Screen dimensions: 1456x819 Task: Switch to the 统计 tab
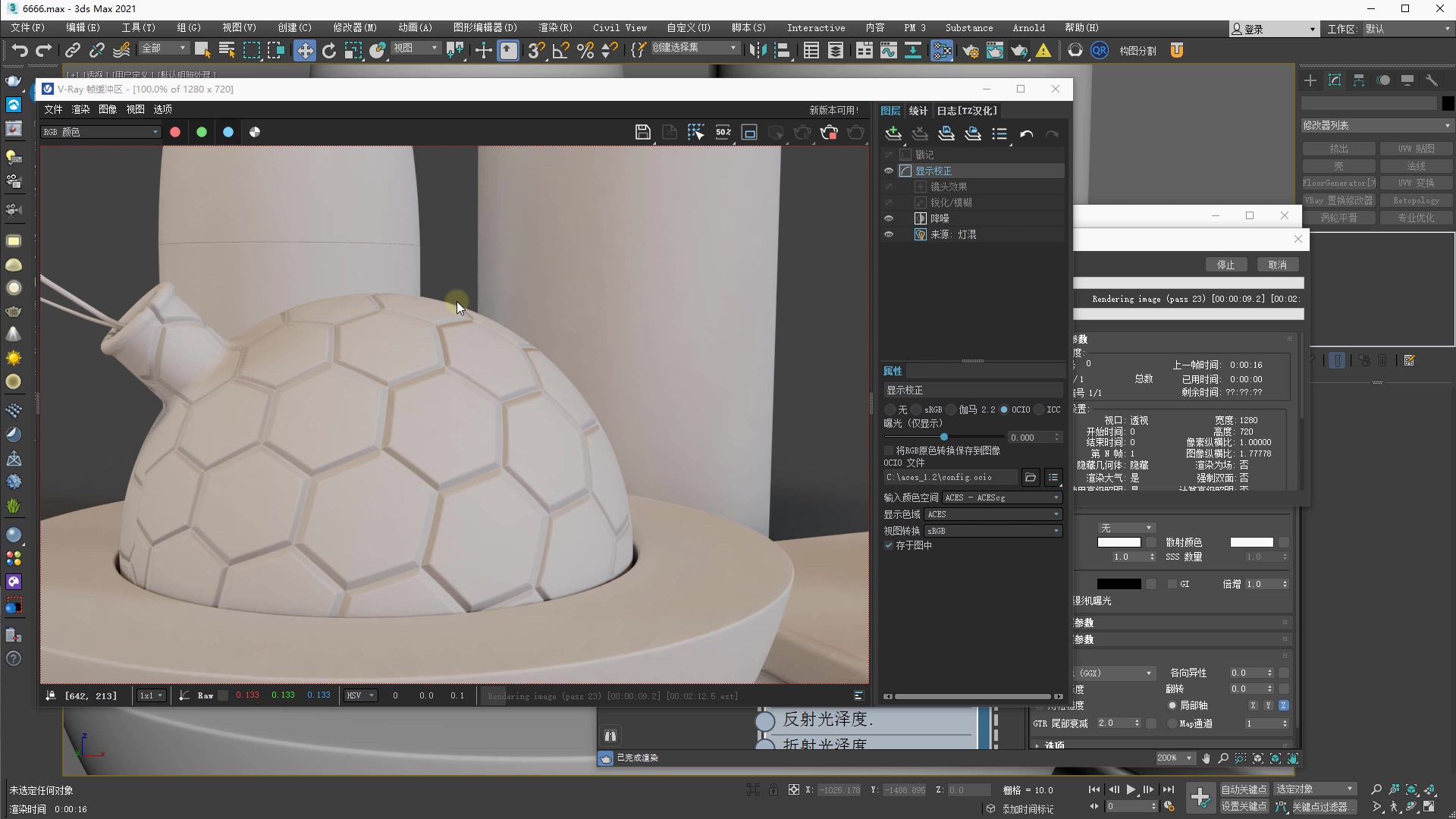(918, 111)
